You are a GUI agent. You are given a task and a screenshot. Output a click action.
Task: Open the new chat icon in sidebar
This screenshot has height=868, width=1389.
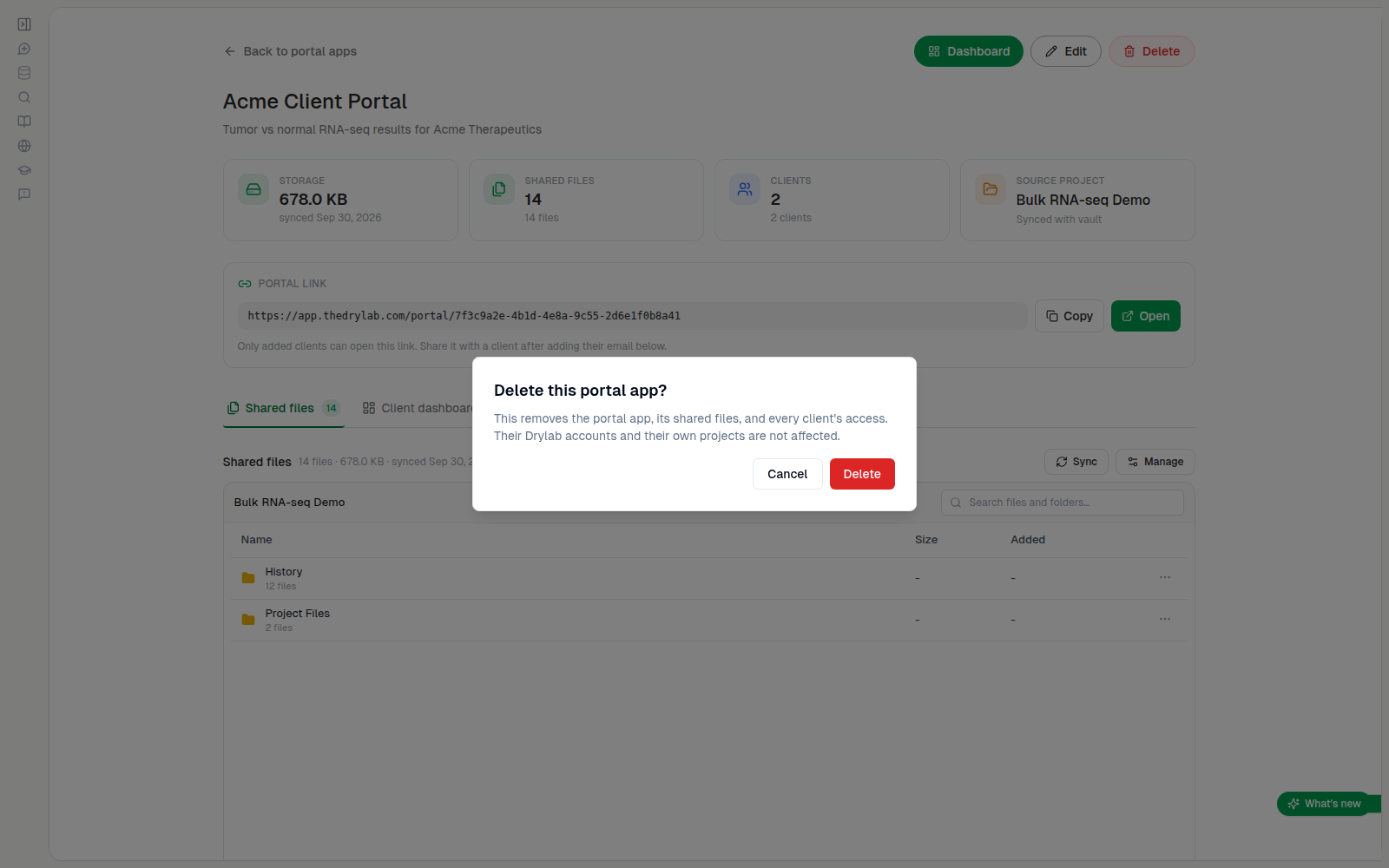(24, 49)
